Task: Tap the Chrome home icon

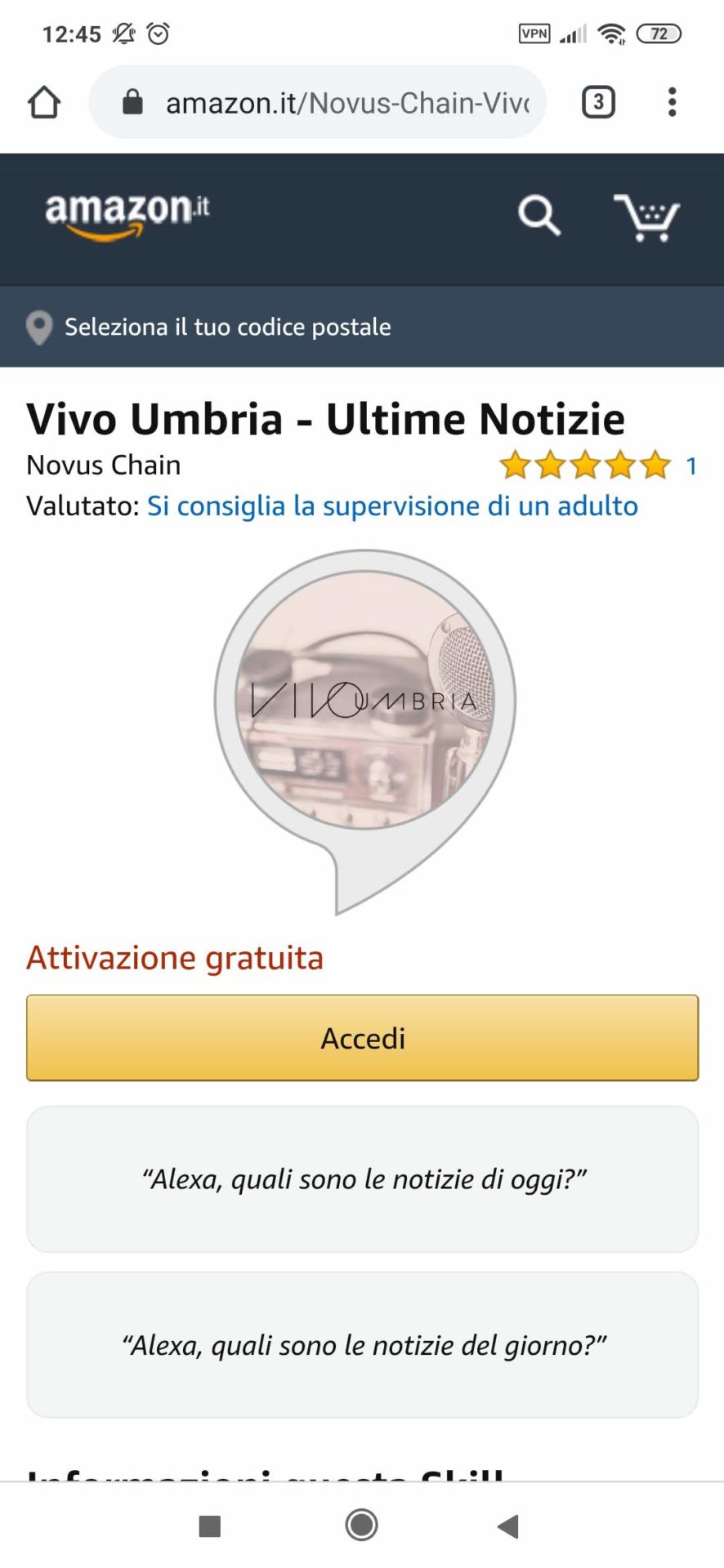Action: click(44, 103)
